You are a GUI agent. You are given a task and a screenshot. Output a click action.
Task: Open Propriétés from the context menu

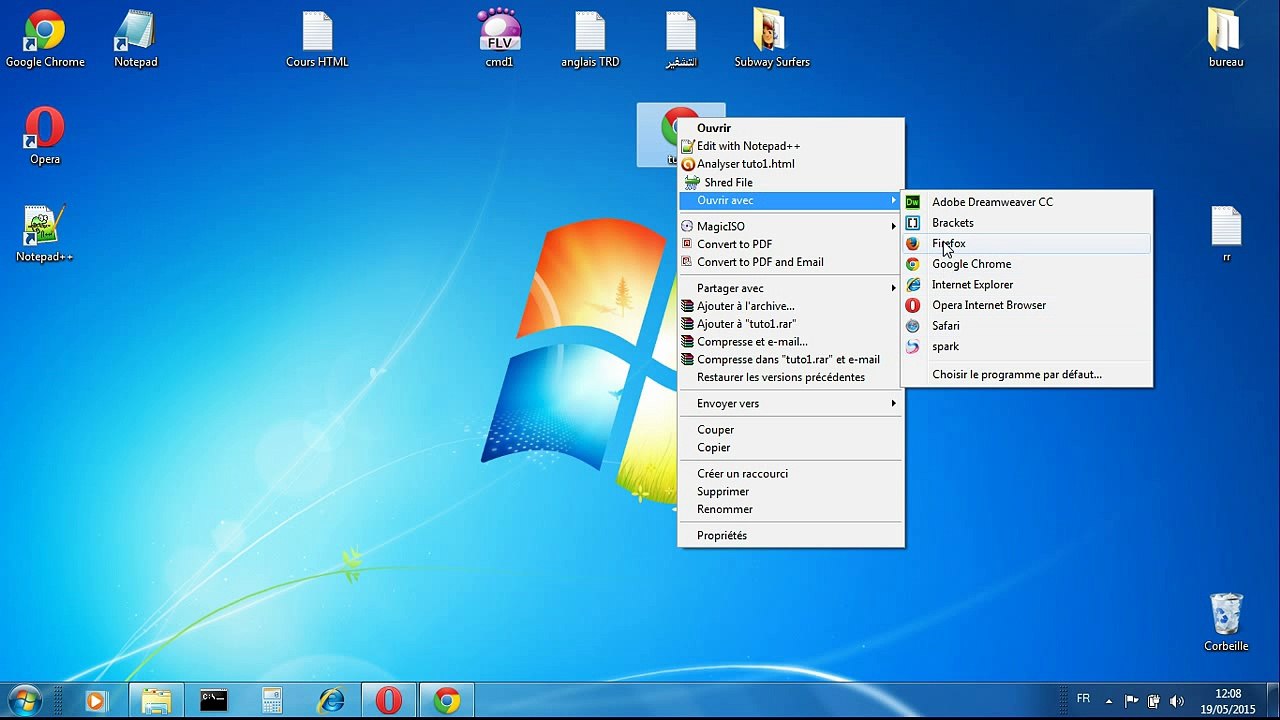(x=790, y=535)
